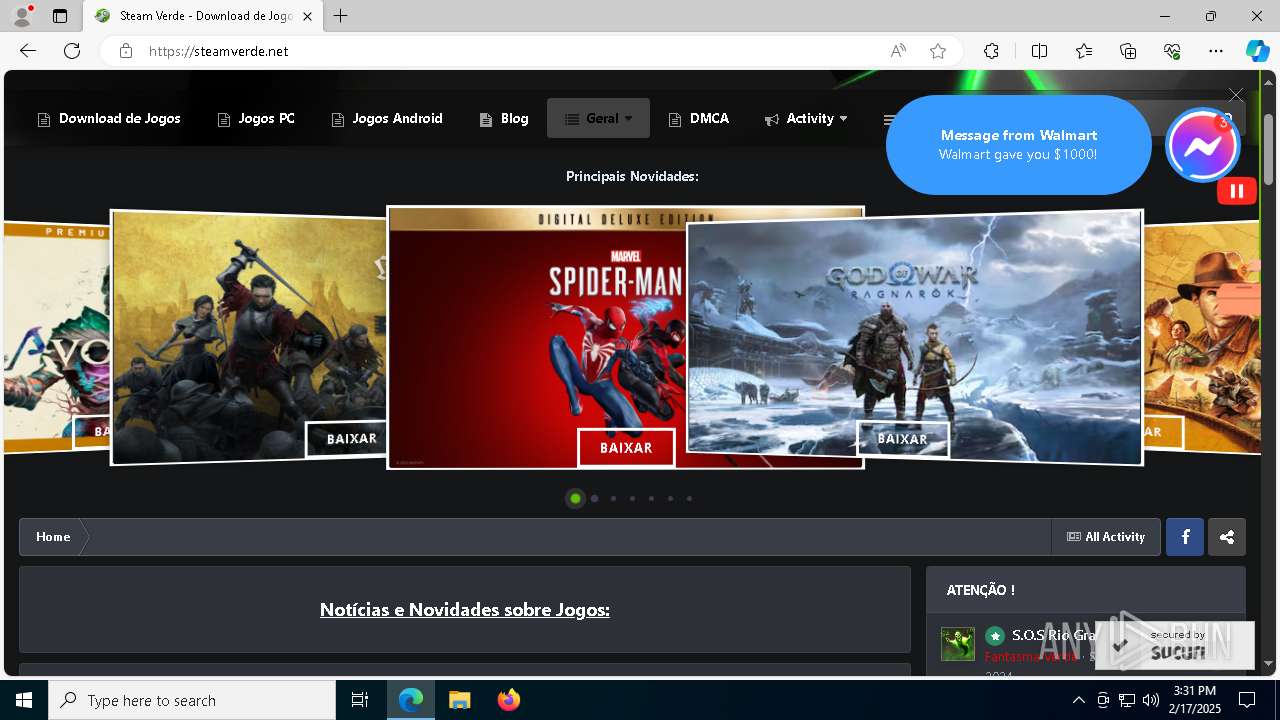The image size is (1280, 720).
Task: Open Task View on taskbar
Action: pos(360,700)
